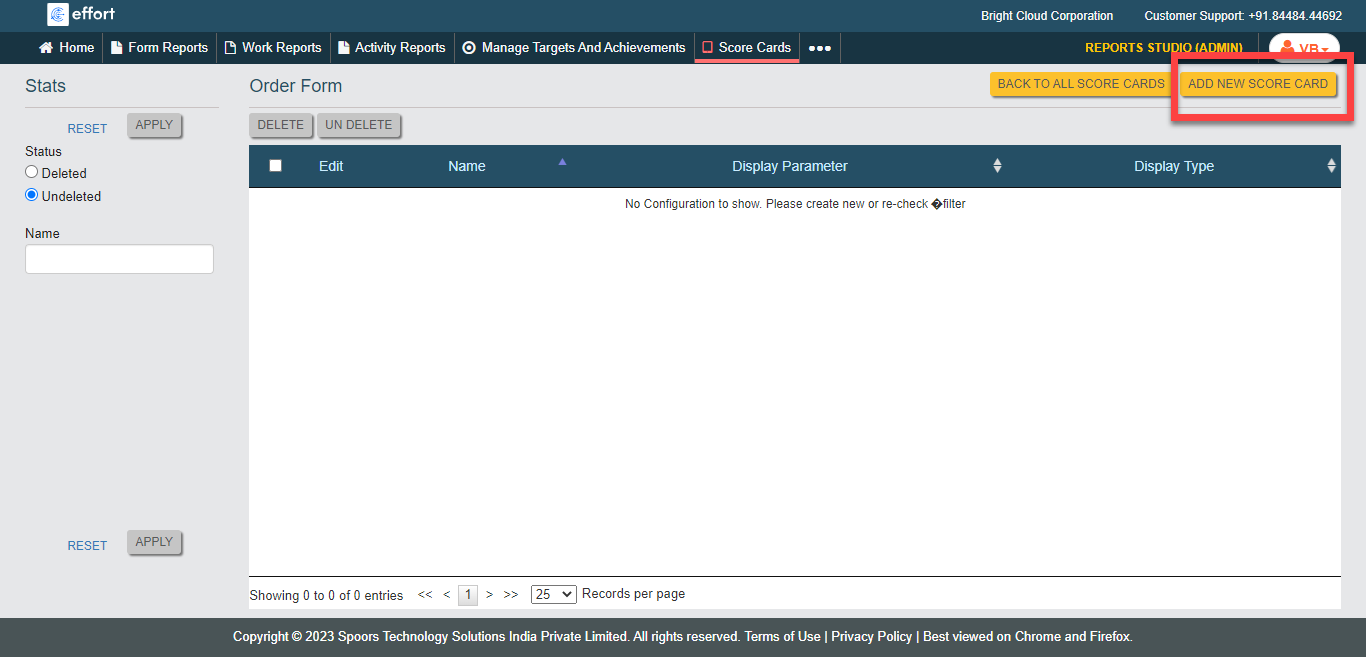Jump to last page arrows
Image resolution: width=1366 pixels, height=657 pixels.
pyautogui.click(x=511, y=594)
